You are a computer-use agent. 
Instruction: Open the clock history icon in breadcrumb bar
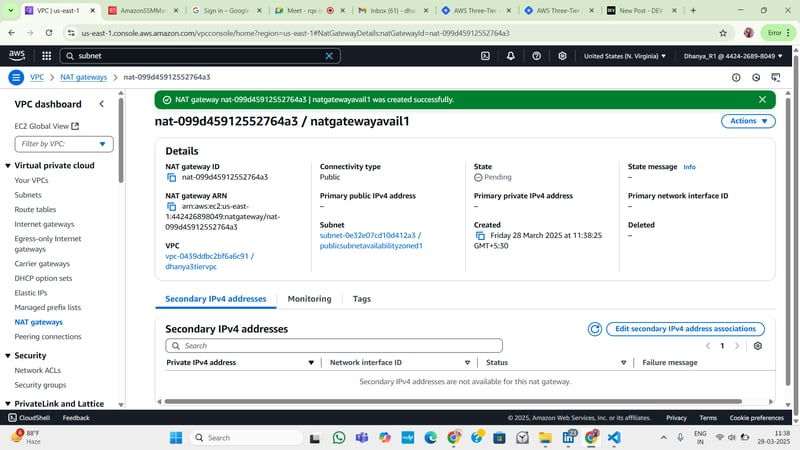(756, 78)
